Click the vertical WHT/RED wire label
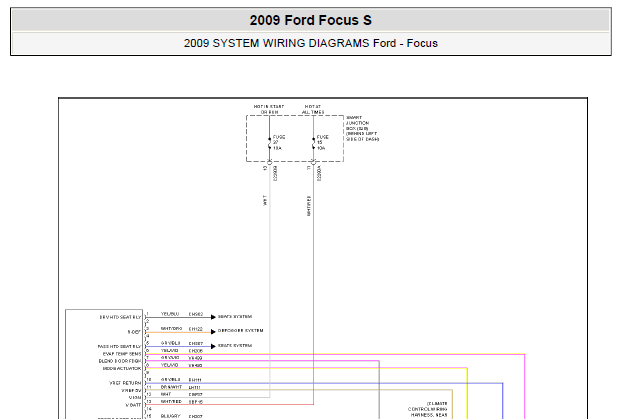Viewport: 624px width, 419px height. tap(309, 206)
